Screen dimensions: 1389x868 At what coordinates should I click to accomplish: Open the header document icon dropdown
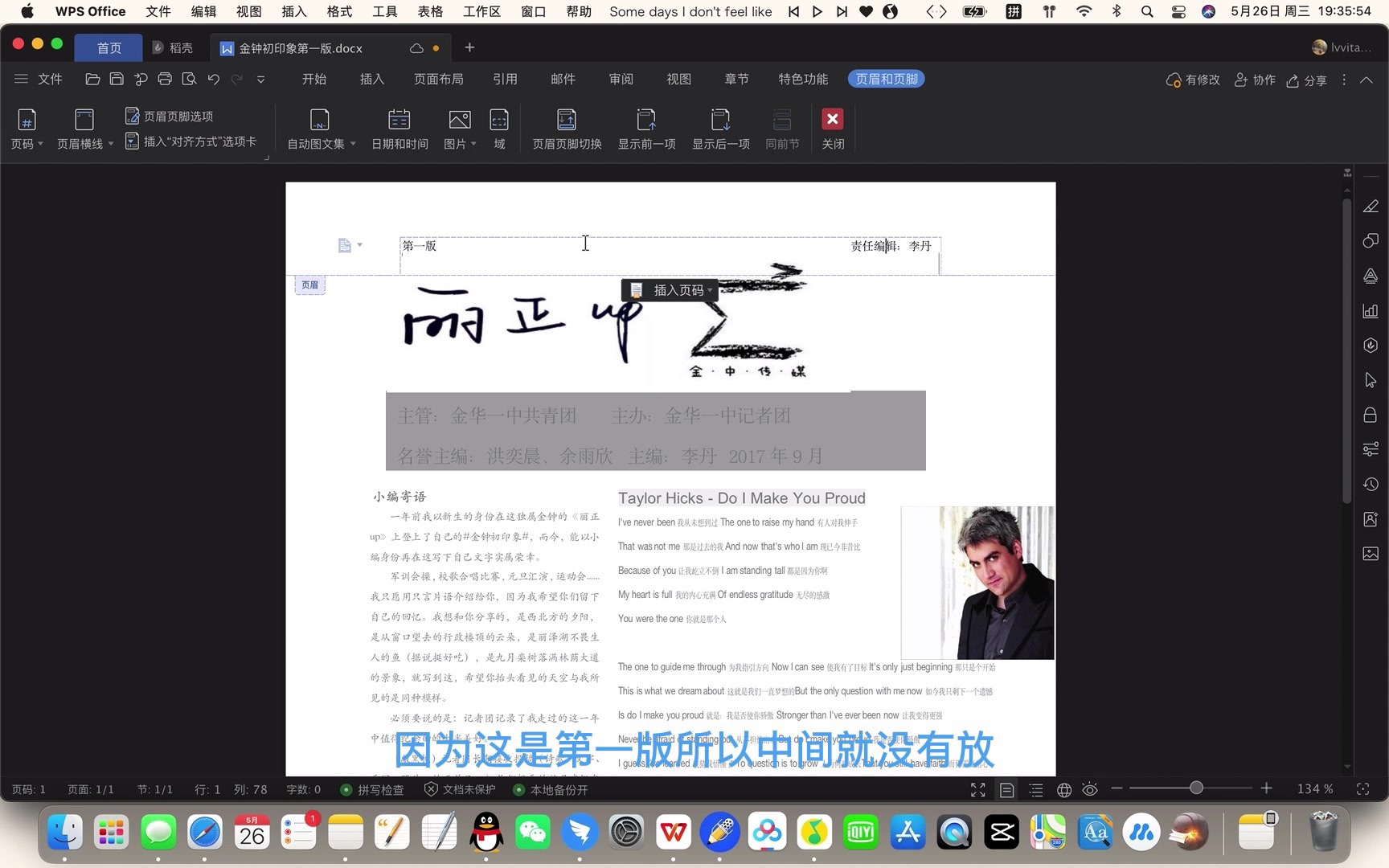(350, 245)
